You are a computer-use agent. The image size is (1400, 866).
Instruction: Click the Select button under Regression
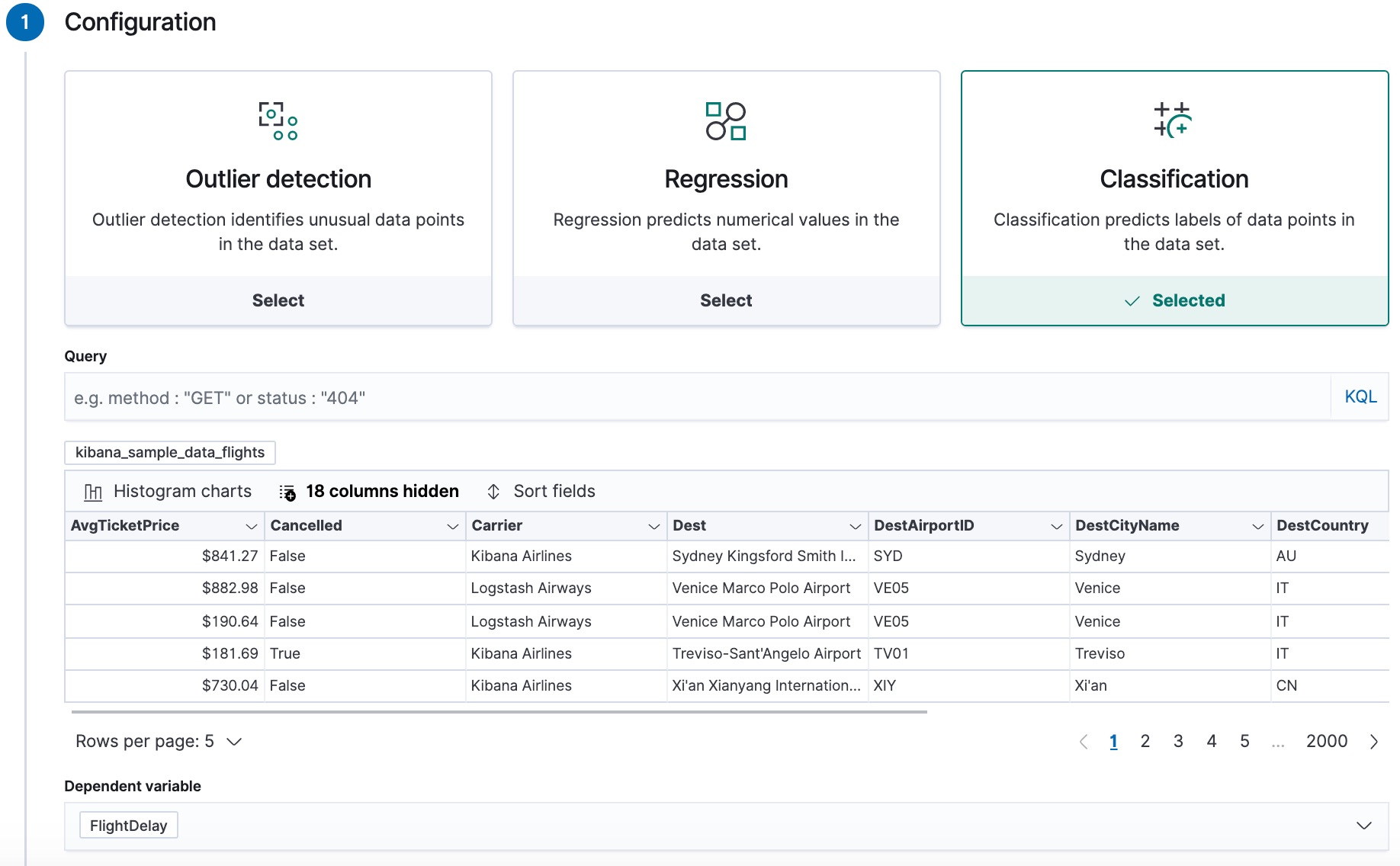coord(725,300)
